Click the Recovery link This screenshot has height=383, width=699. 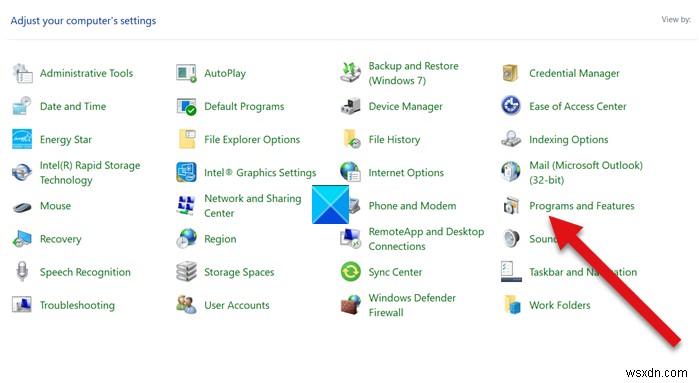61,239
